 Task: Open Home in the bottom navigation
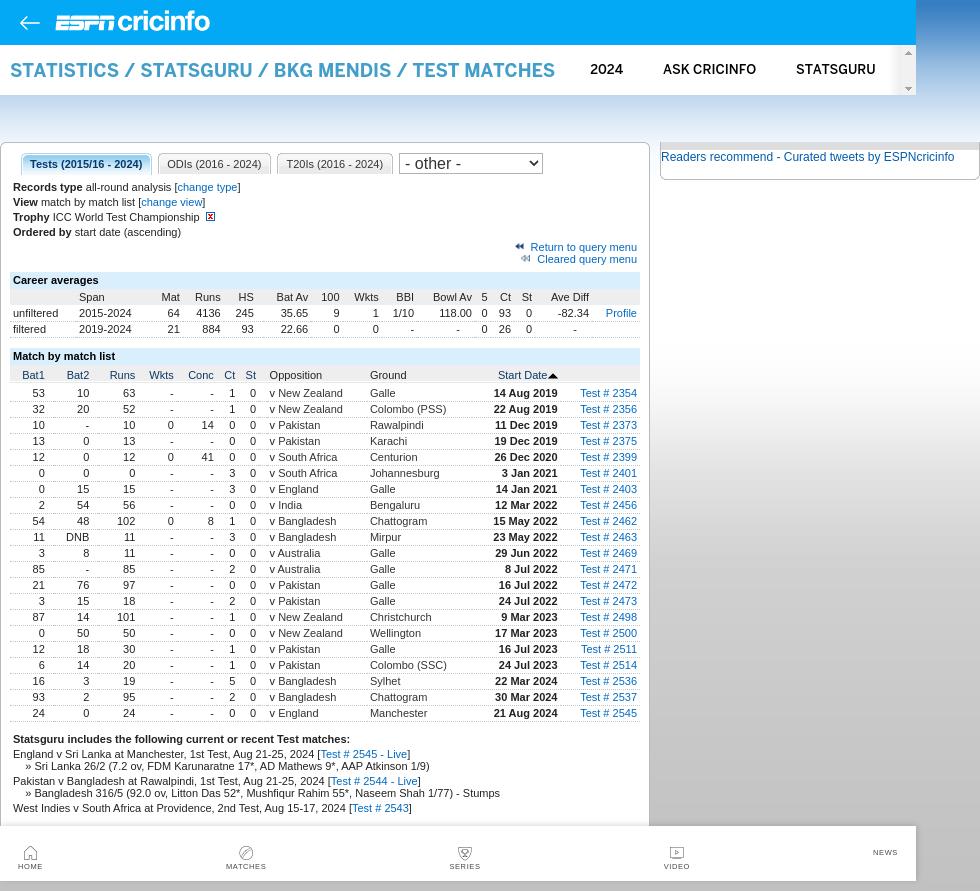point(30,858)
